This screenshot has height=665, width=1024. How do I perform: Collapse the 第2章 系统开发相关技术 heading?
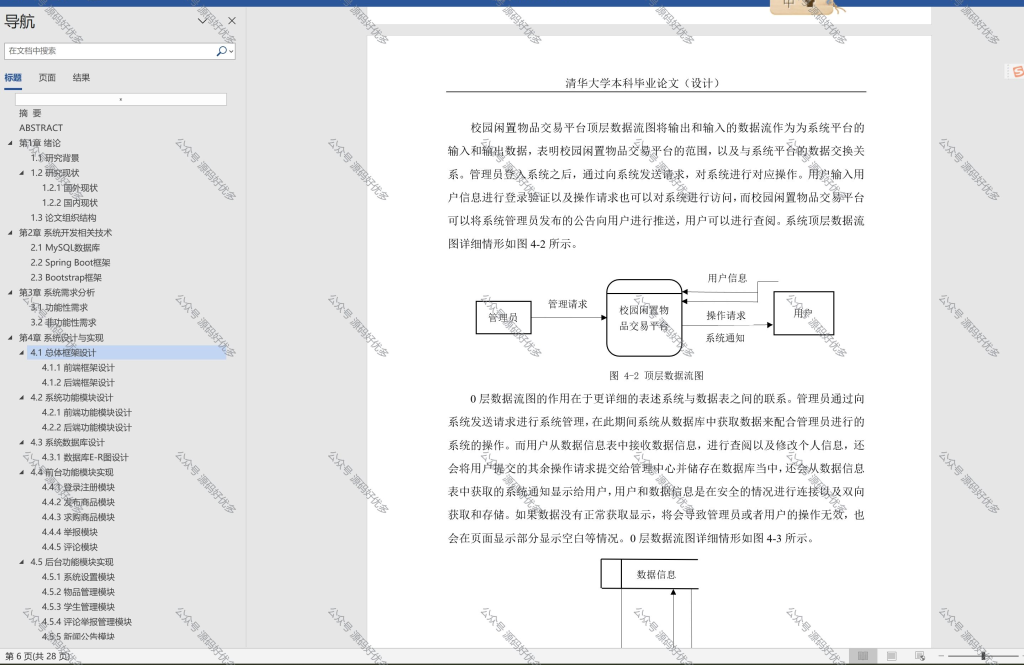point(10,233)
